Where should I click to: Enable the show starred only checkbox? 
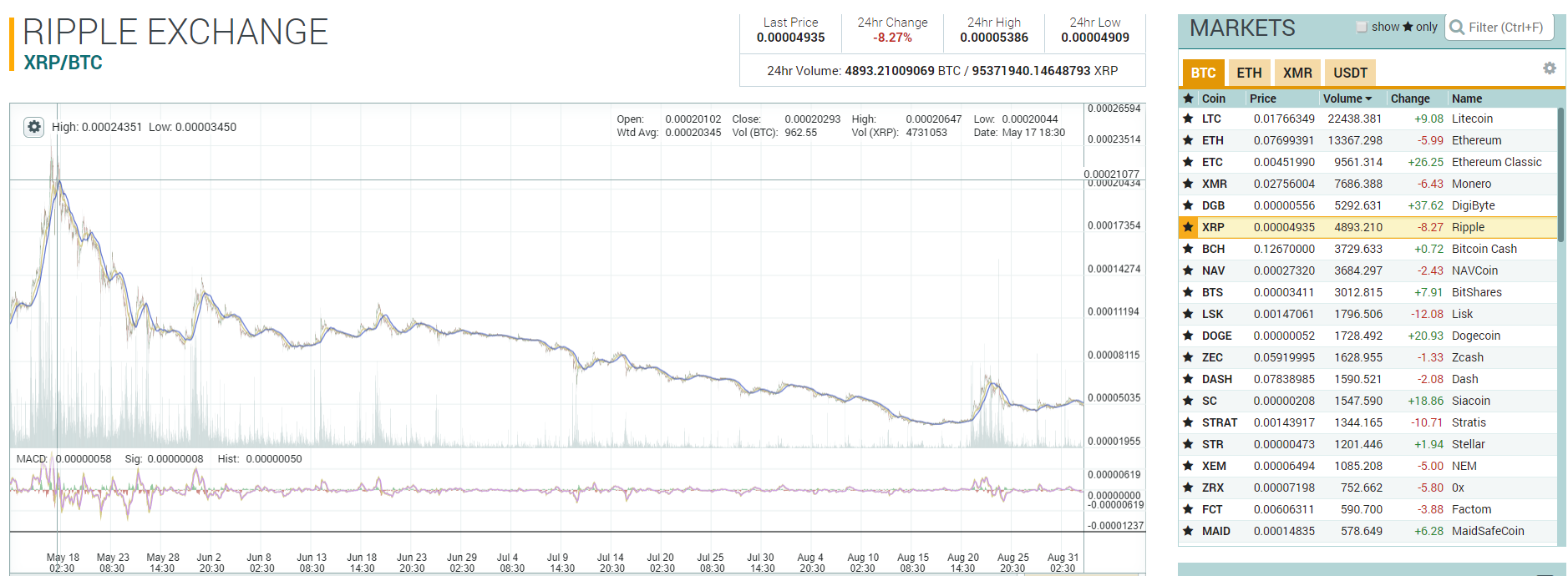1362,27
